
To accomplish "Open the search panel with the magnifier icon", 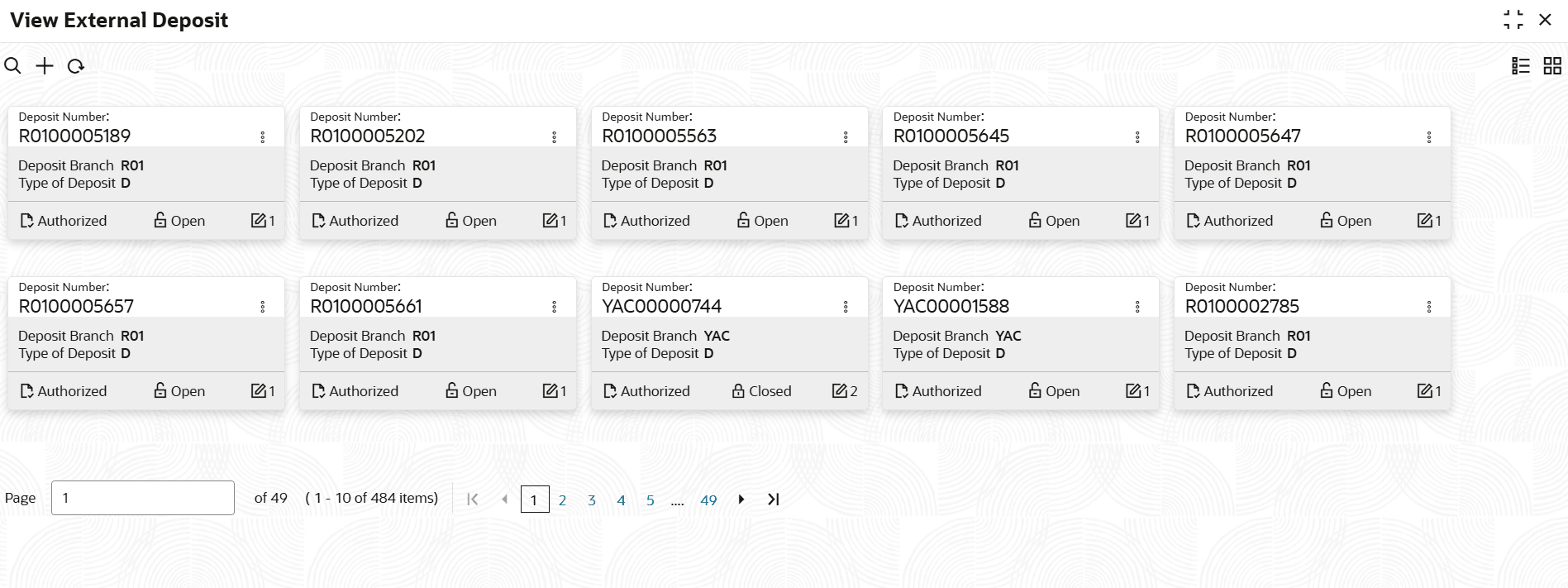I will (12, 65).
